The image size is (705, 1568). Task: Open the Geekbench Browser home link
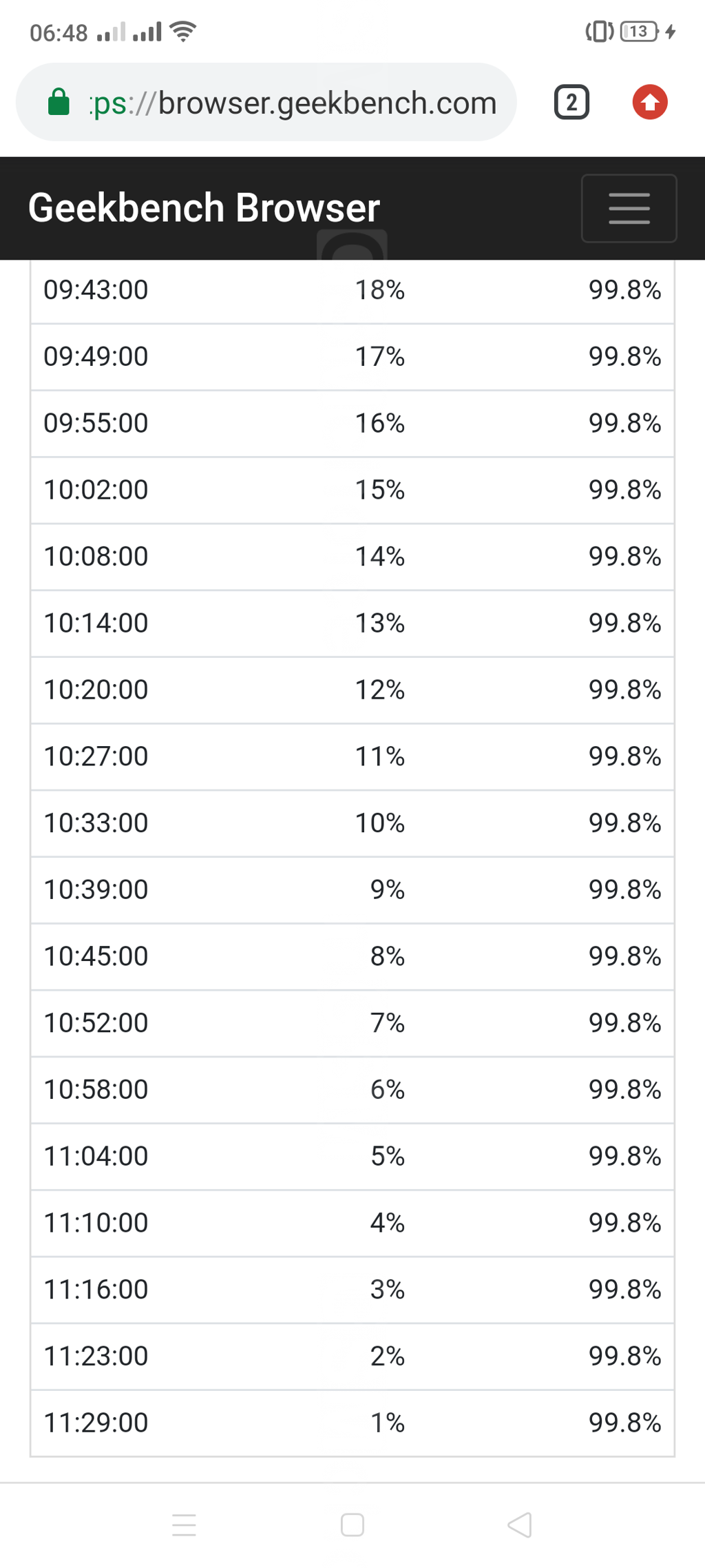[x=204, y=208]
